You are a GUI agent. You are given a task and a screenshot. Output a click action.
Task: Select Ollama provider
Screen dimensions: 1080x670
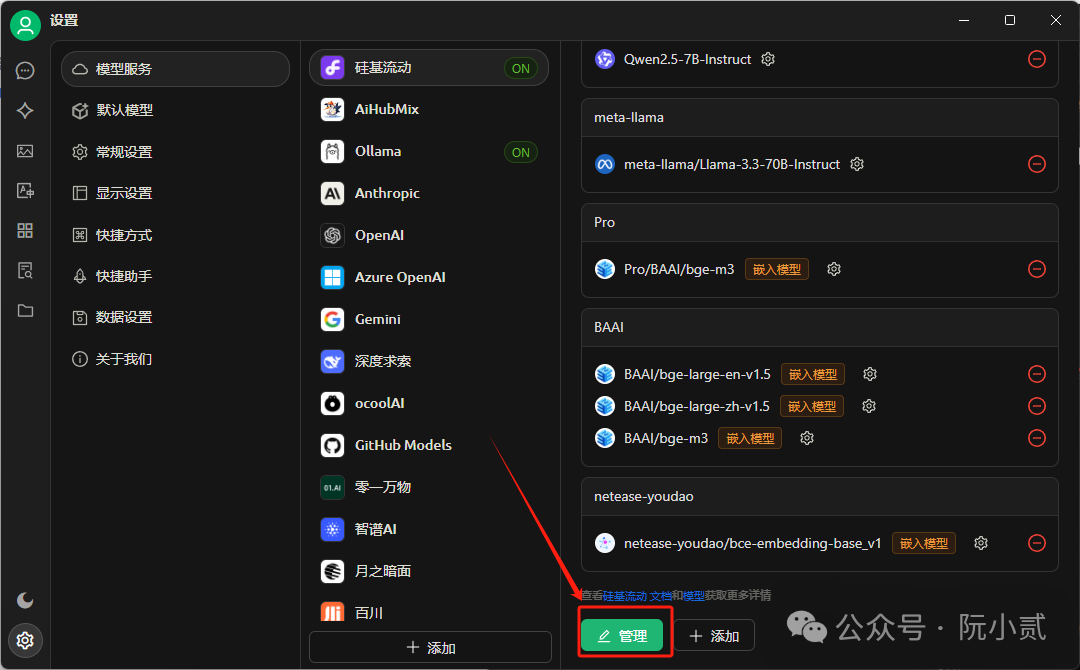pyautogui.click(x=429, y=151)
